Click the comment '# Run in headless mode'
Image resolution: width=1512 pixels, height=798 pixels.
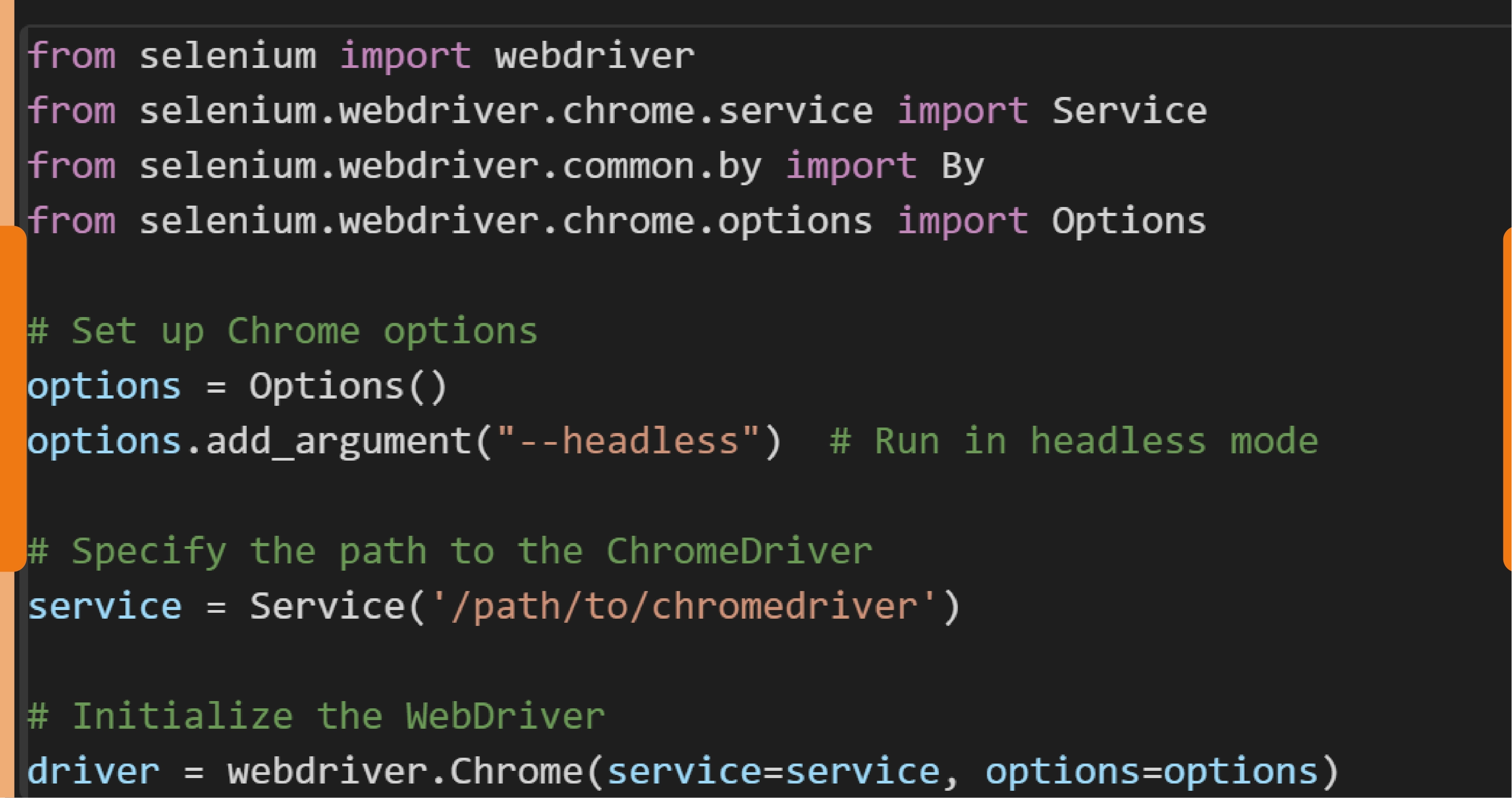coord(1073,441)
